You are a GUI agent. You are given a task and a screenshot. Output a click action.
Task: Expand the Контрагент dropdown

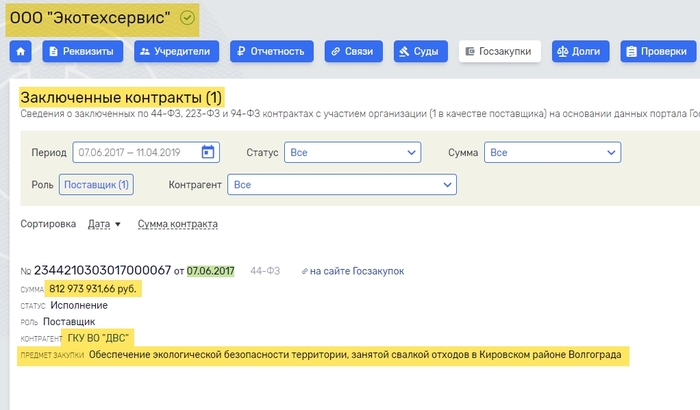(342, 185)
